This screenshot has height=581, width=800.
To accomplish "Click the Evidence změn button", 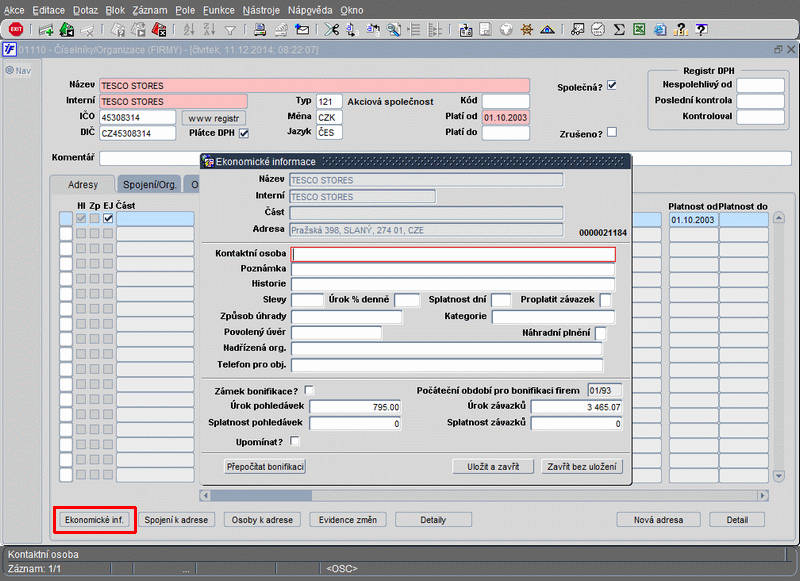I will click(347, 520).
